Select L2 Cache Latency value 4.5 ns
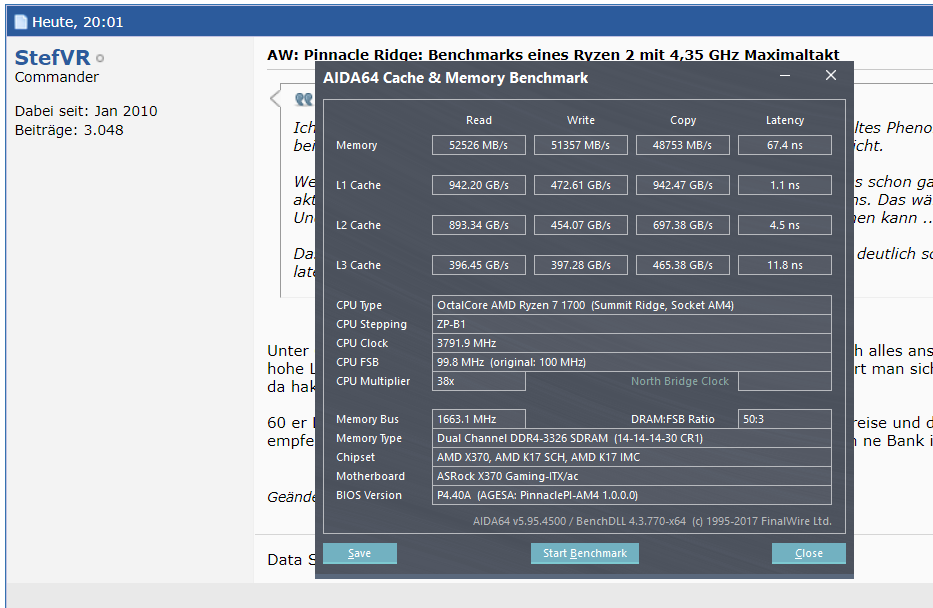The height and width of the screenshot is (608, 933). coord(784,225)
